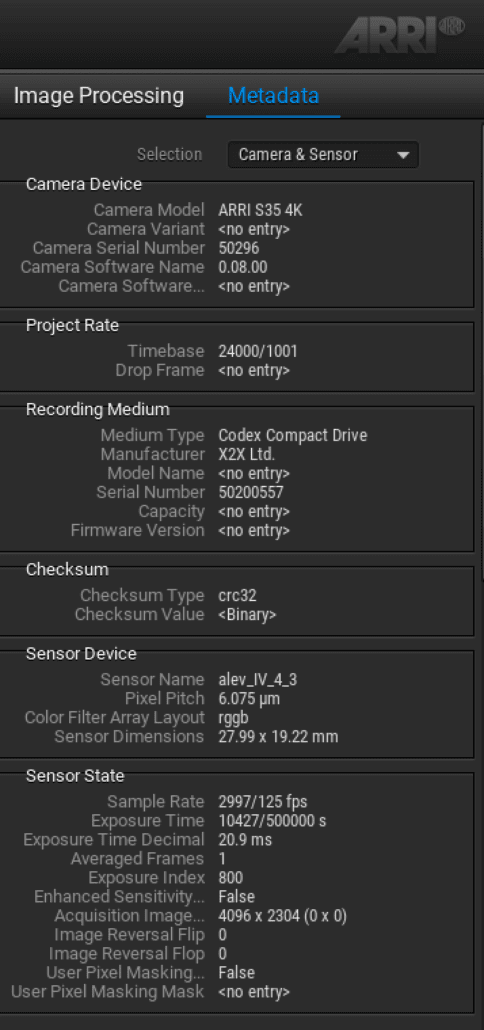Switch to the Image Processing tab
Viewport: 484px width, 1030px height.
pos(99,96)
